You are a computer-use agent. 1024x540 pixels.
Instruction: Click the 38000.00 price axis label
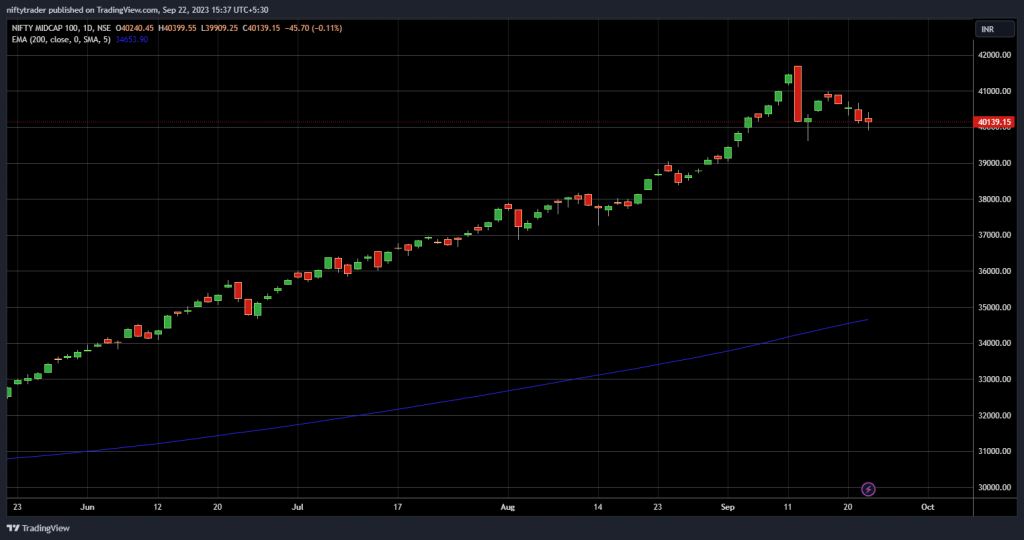994,199
